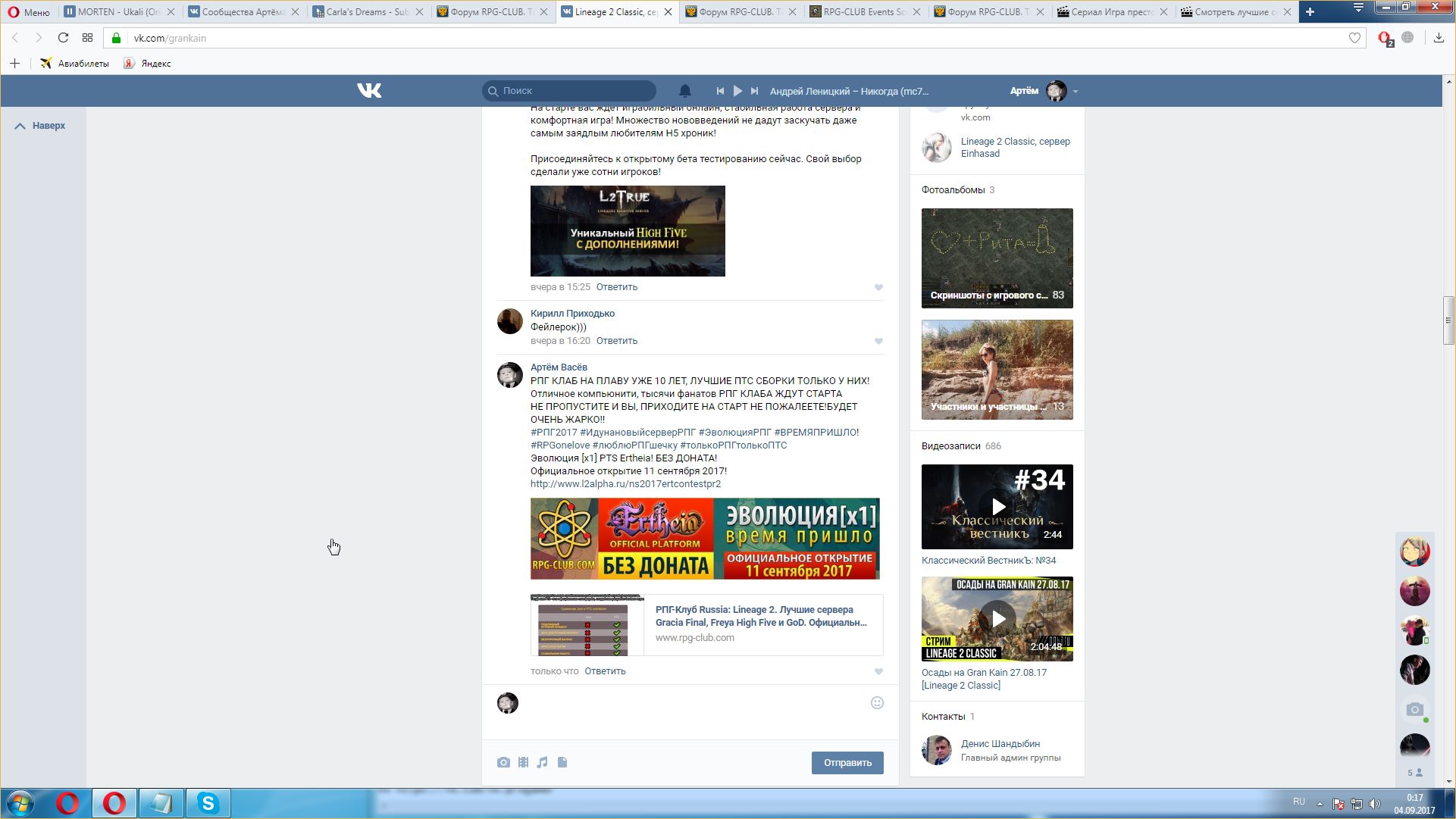This screenshot has width=1456, height=819.
Task: Open the tab list menu button
Action: pyautogui.click(x=1358, y=8)
